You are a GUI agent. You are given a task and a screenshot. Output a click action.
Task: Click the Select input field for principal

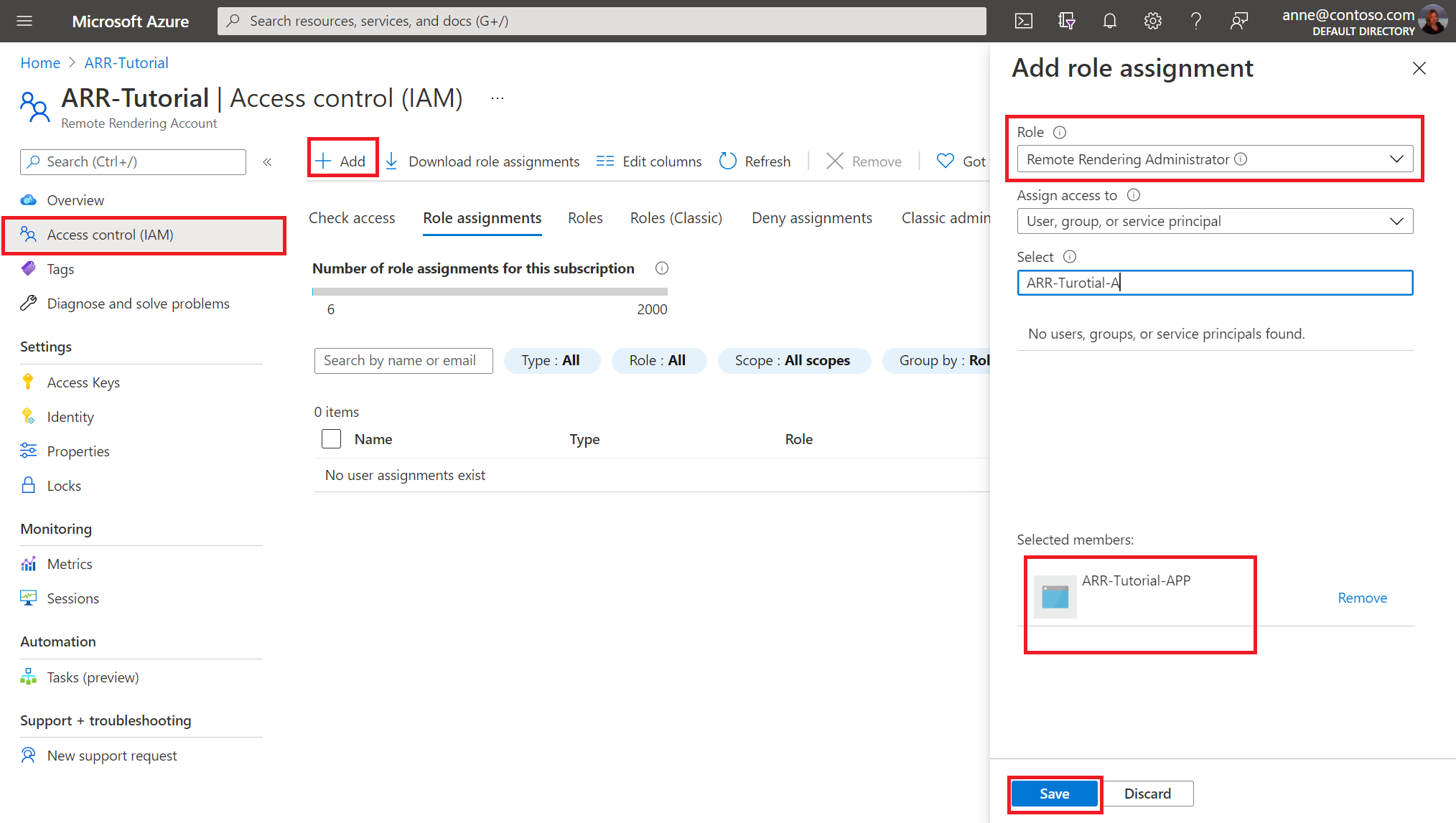pos(1214,282)
